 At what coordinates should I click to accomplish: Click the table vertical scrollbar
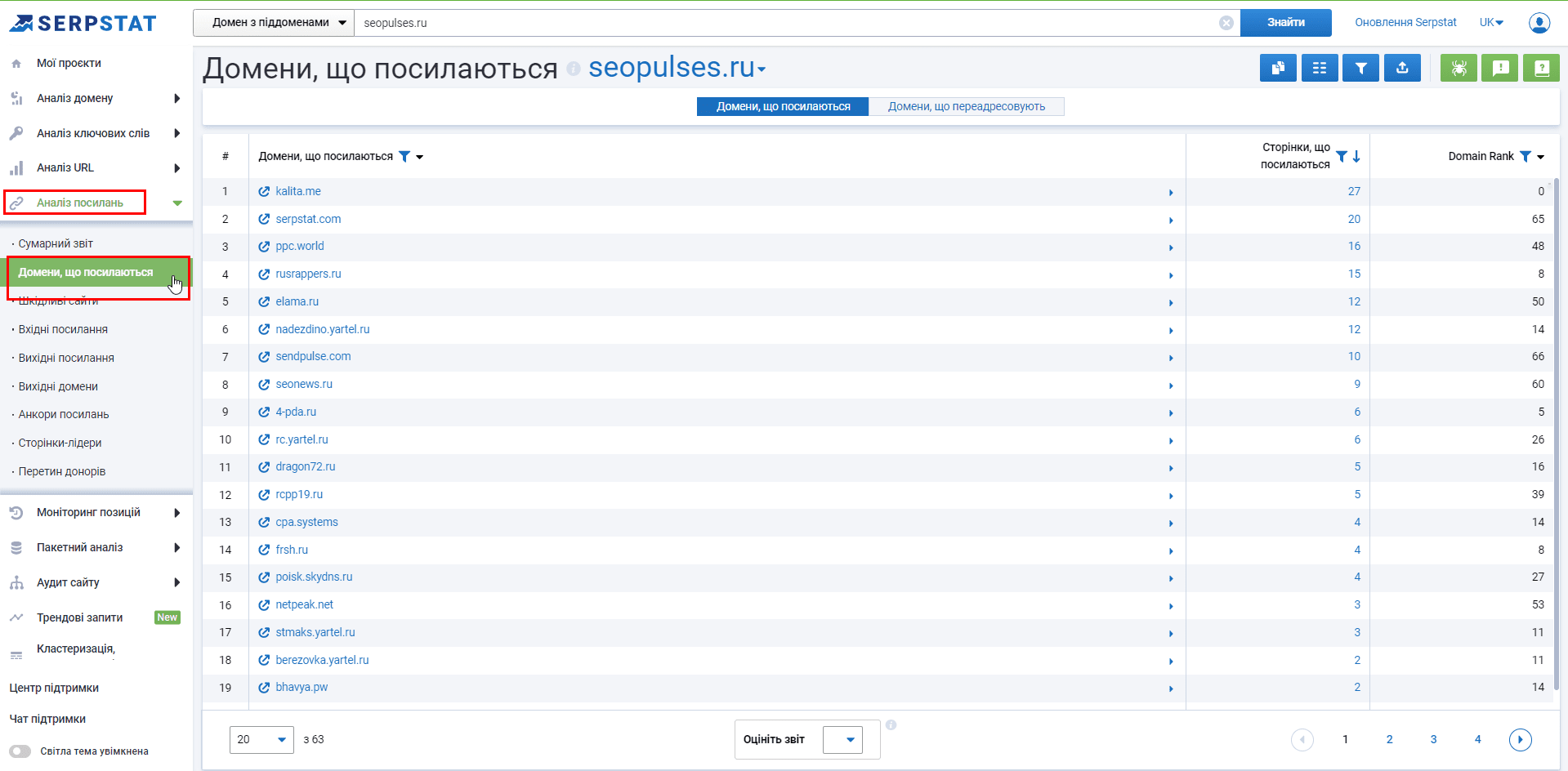coord(1557,433)
